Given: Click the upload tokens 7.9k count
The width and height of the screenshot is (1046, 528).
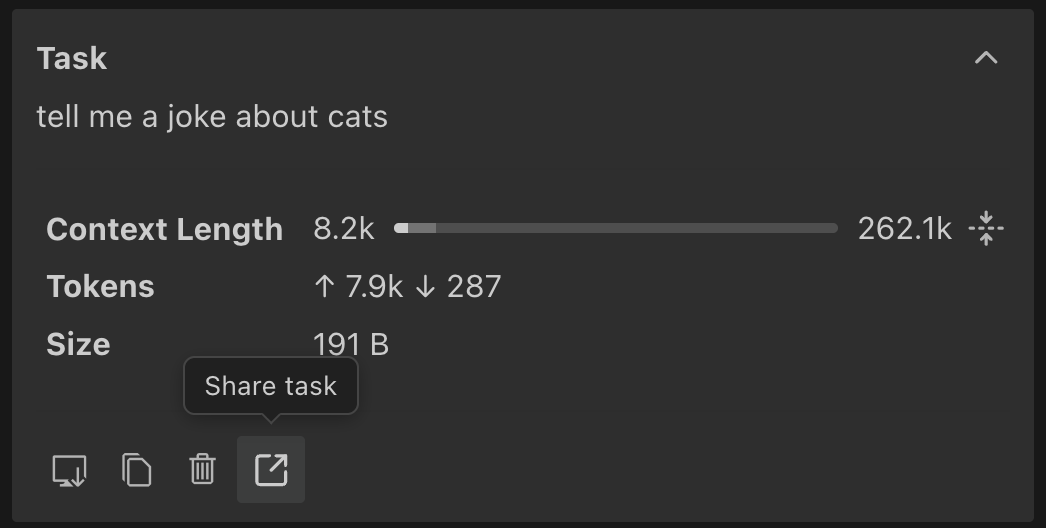Looking at the screenshot, I should (x=373, y=287).
